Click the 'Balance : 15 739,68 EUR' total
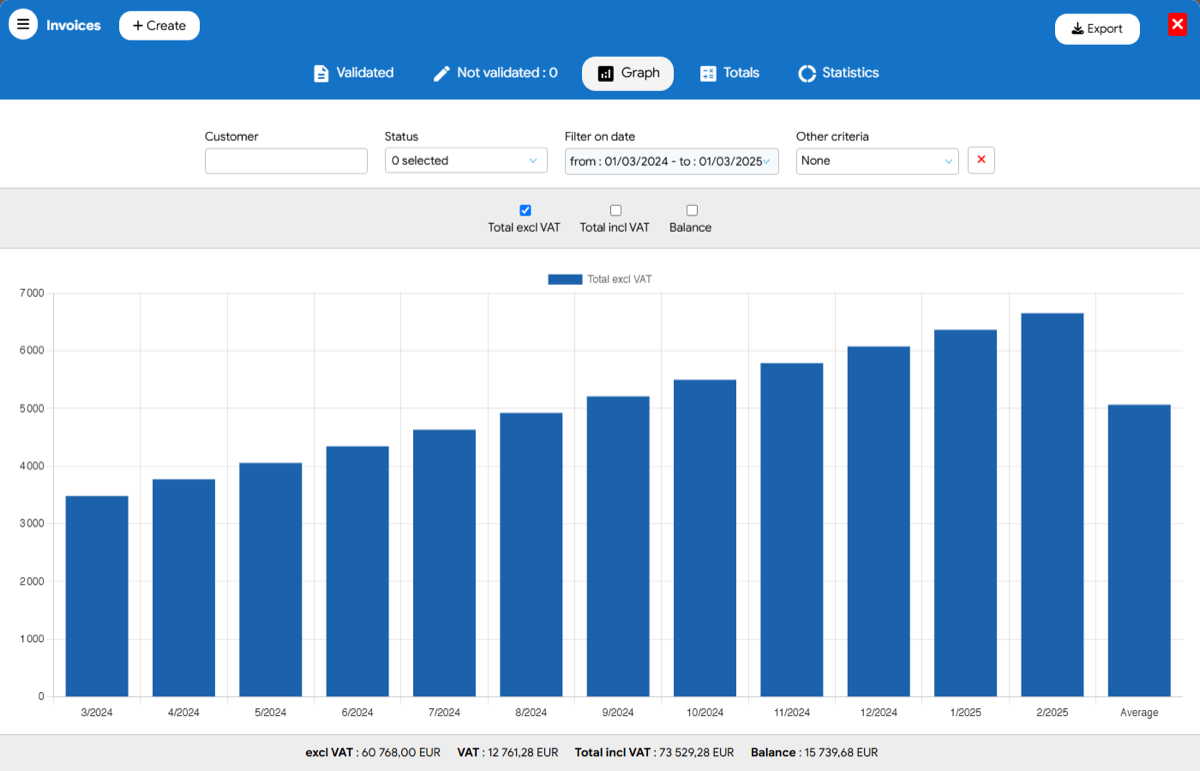This screenshot has width=1200, height=771. click(x=815, y=753)
